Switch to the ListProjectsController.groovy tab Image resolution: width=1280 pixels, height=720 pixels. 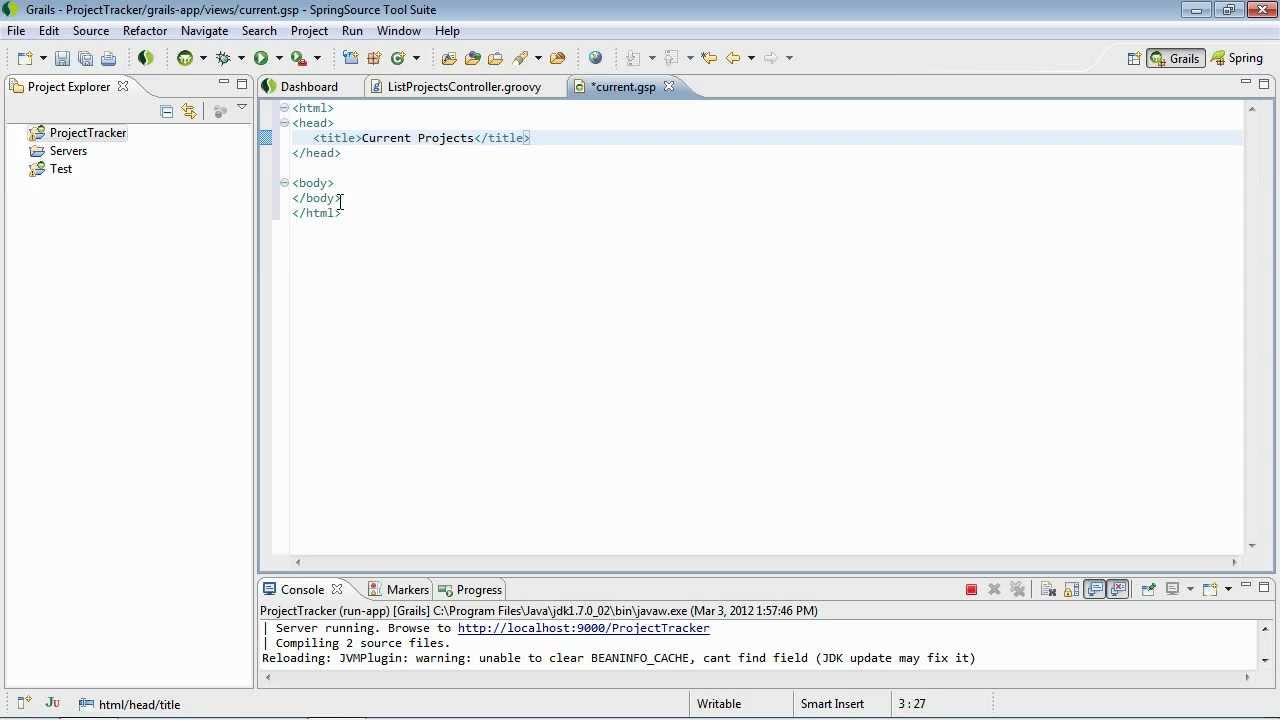(456, 87)
